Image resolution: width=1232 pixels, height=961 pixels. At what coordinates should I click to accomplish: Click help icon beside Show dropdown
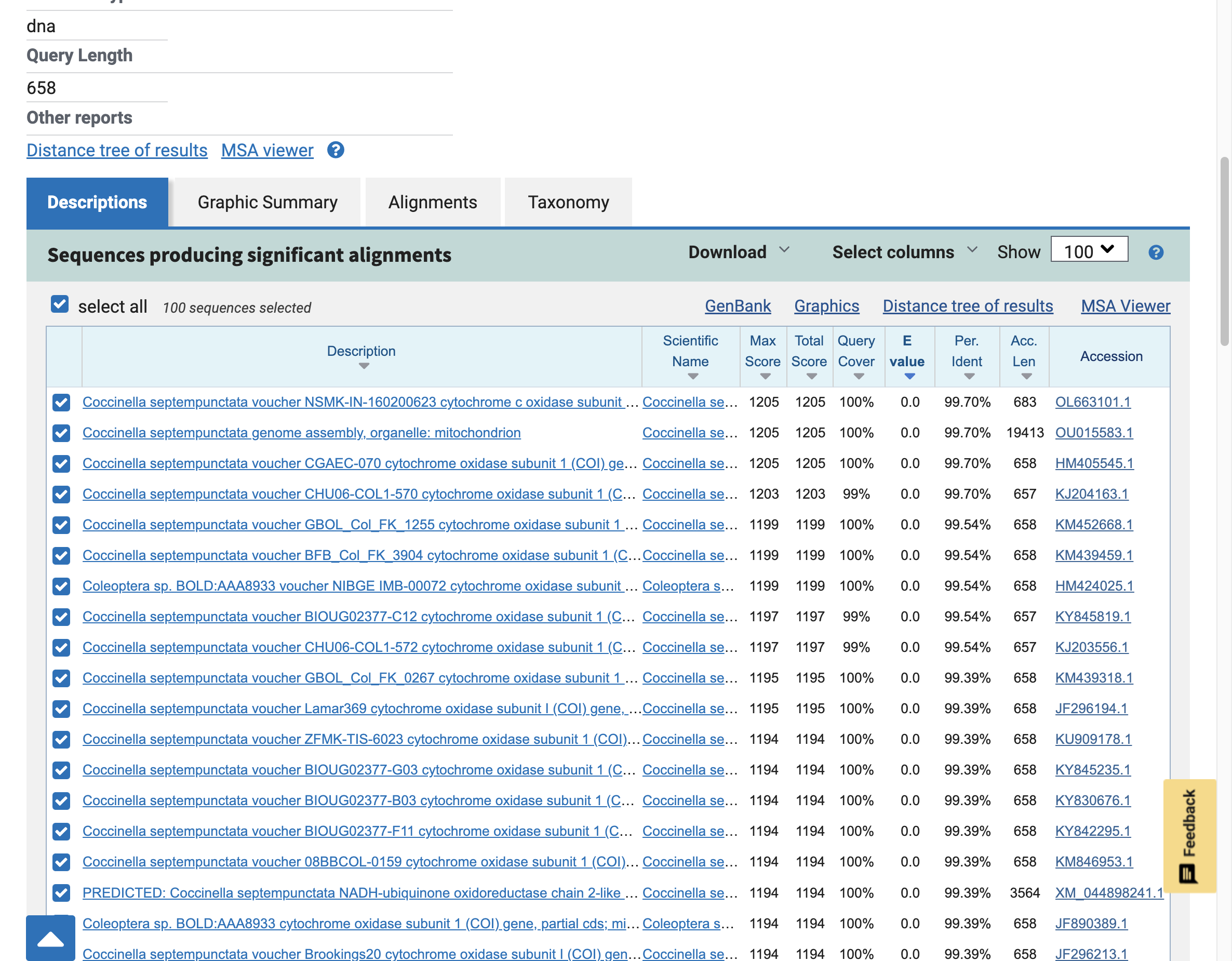1156,252
